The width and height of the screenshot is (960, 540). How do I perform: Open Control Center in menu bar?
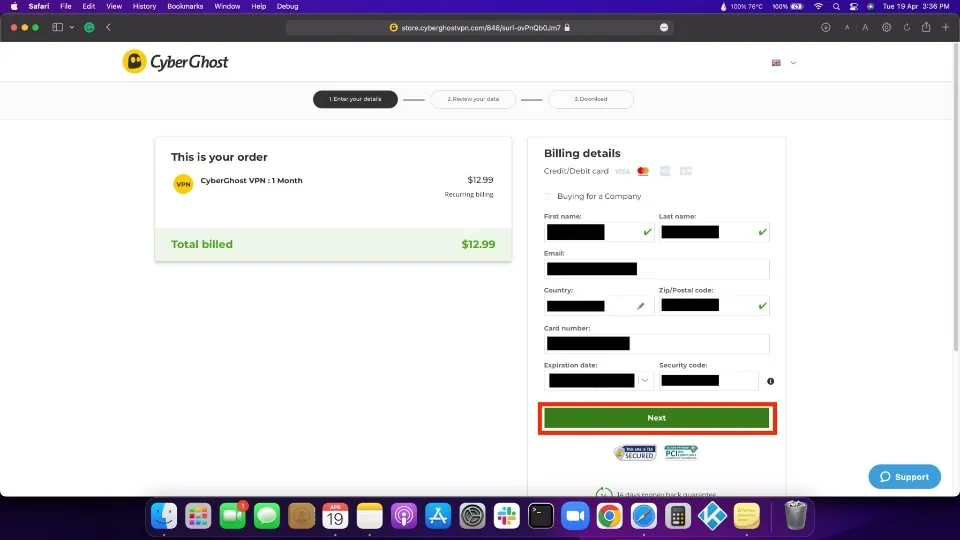point(853,6)
